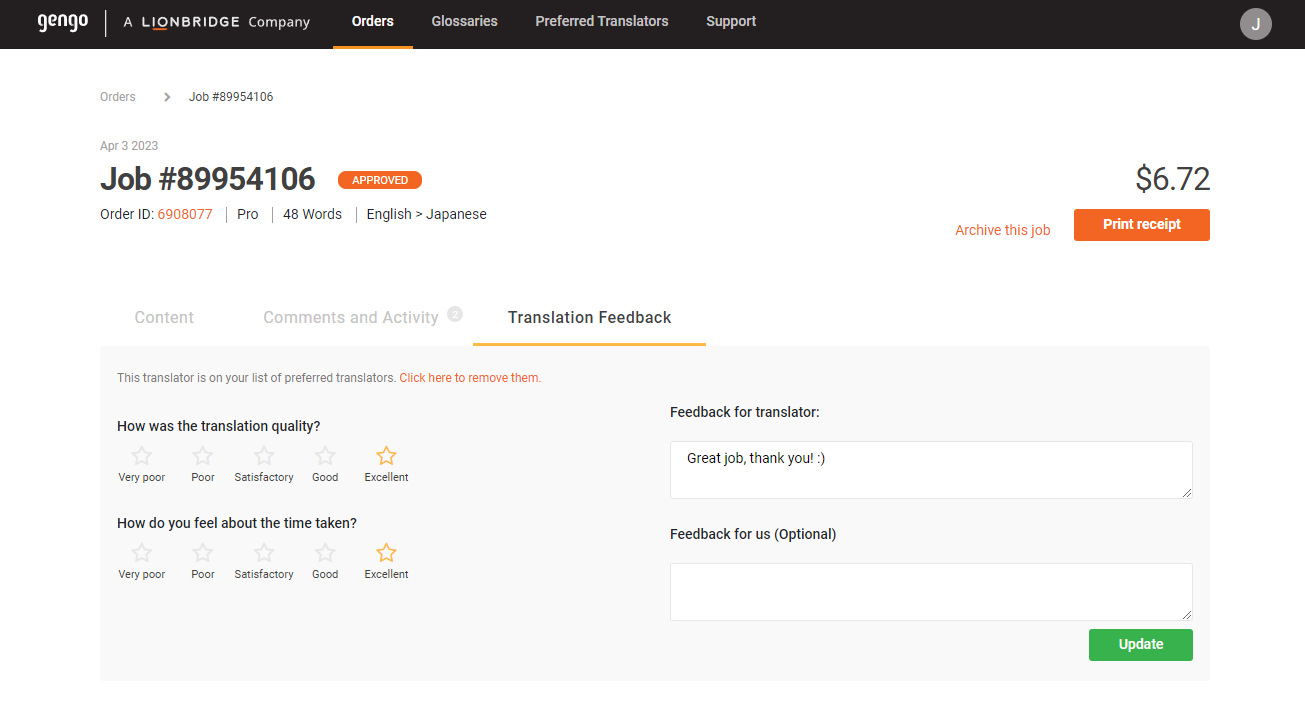The width and height of the screenshot is (1305, 710).
Task: Click the Feedback for us textbox
Action: coord(931,592)
